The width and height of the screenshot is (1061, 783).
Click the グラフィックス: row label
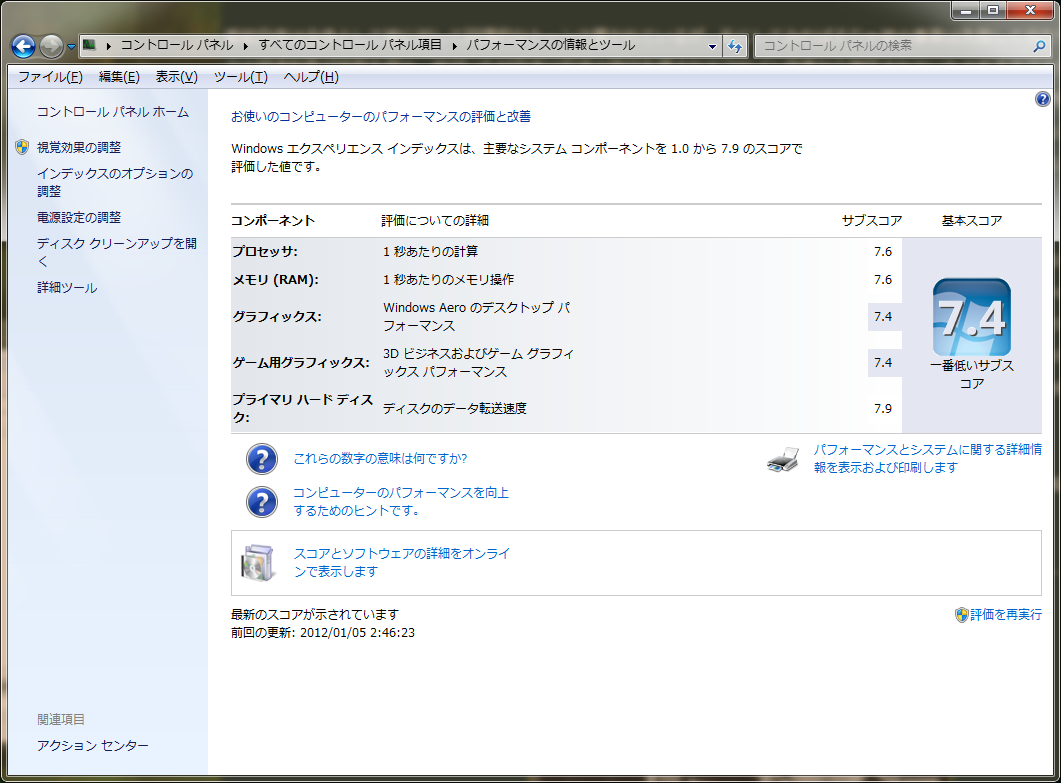click(x=277, y=317)
